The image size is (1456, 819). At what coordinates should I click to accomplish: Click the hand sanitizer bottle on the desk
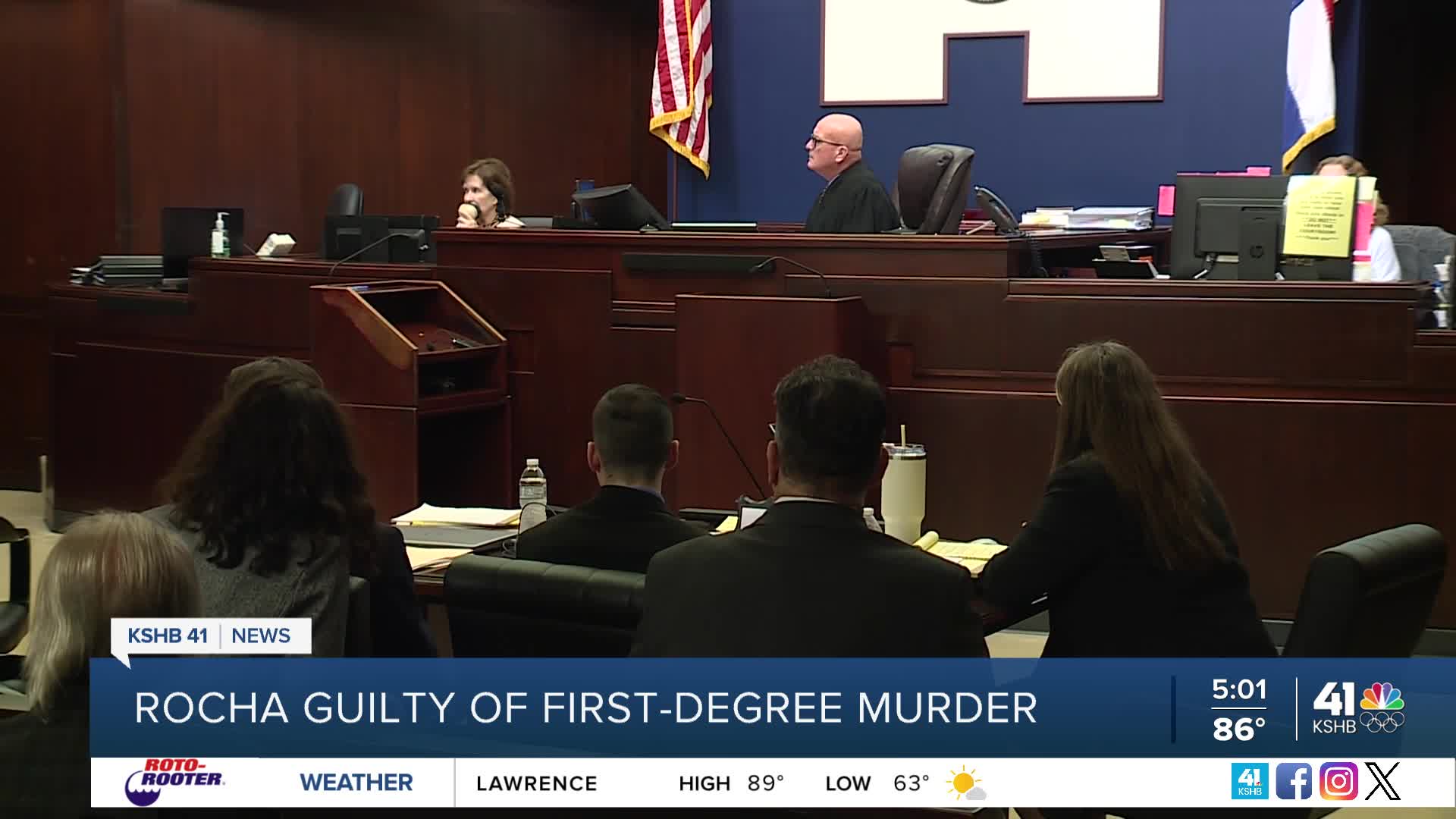(x=220, y=234)
